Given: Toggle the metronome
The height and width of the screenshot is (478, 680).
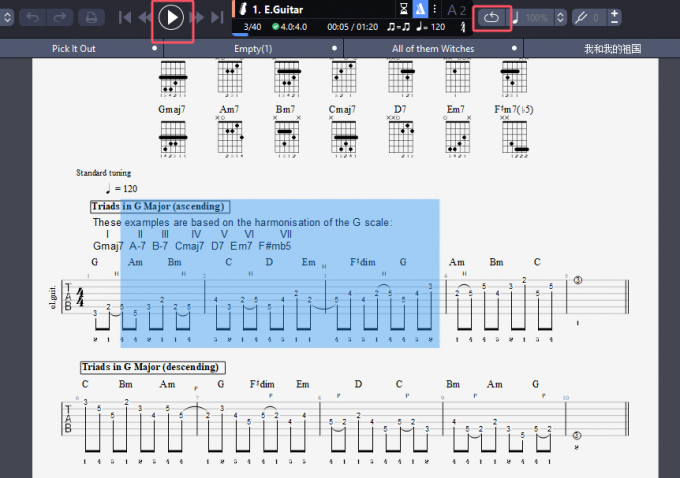Looking at the screenshot, I should pyautogui.click(x=420, y=9).
